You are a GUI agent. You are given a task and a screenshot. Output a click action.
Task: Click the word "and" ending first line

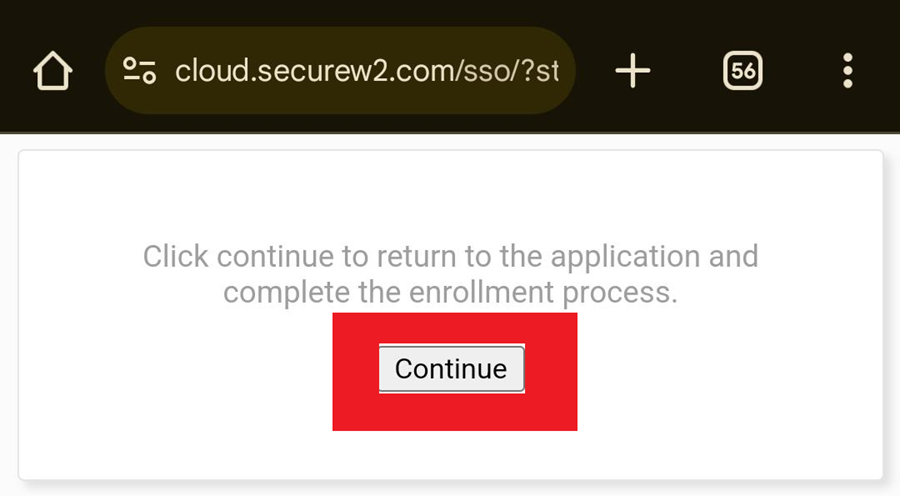(738, 256)
